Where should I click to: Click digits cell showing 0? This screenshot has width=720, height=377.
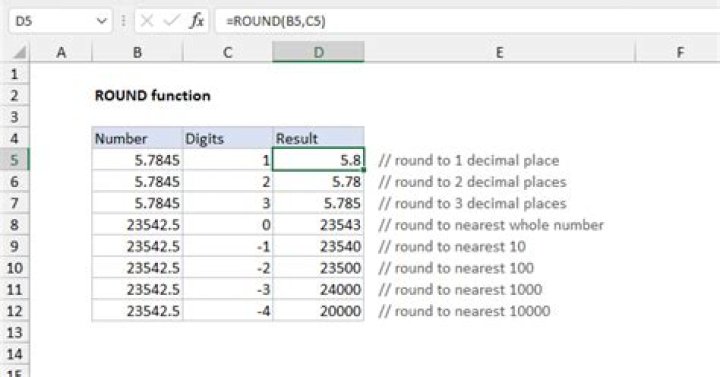tap(227, 225)
